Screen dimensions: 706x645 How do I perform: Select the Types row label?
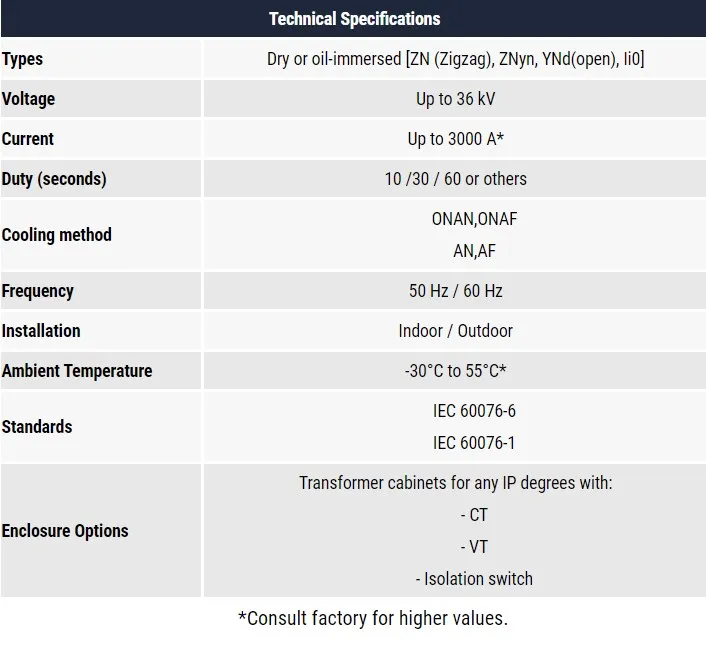[x=23, y=59]
